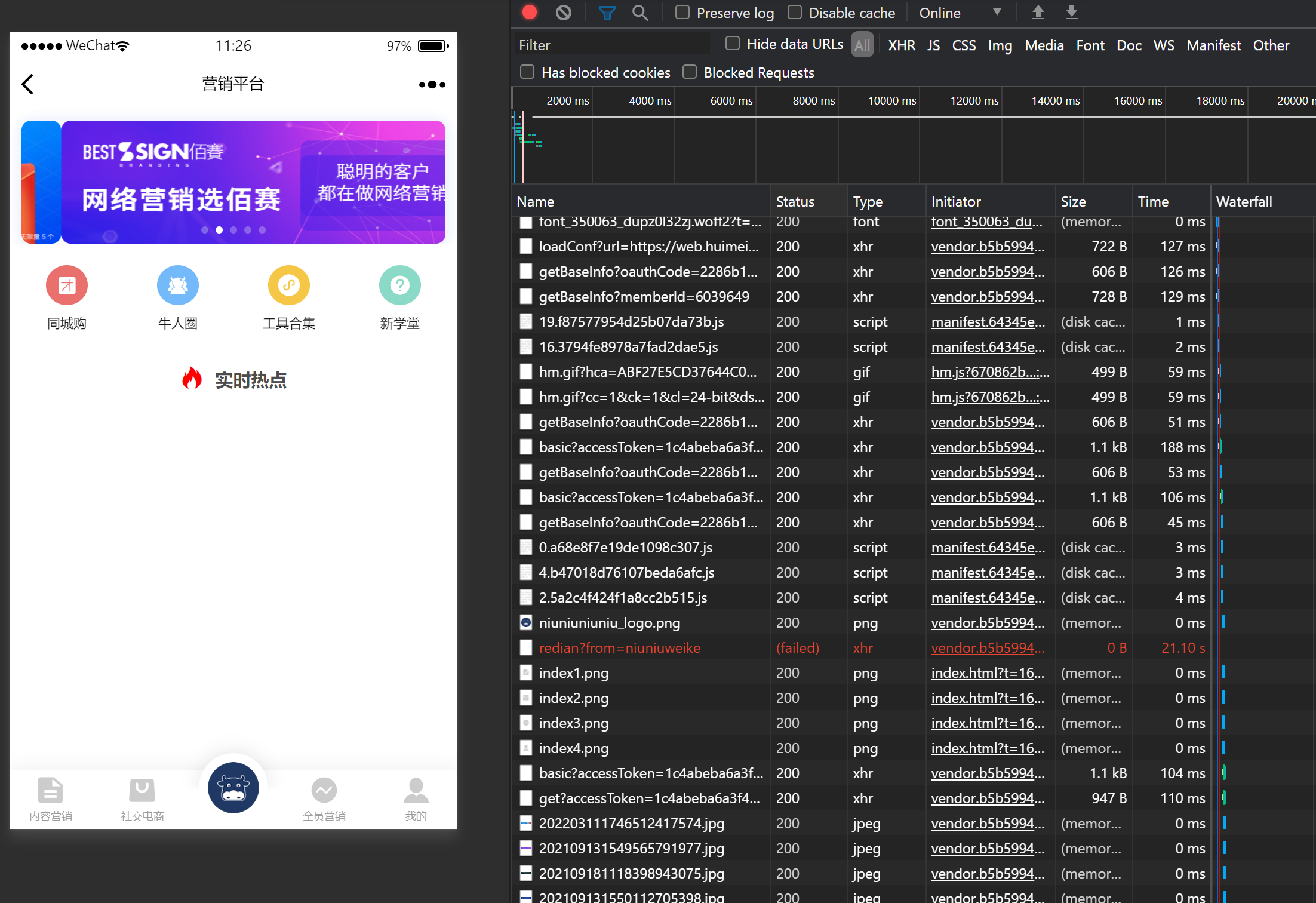Click the red record network log button
This screenshot has height=903, width=1316.
pos(529,13)
